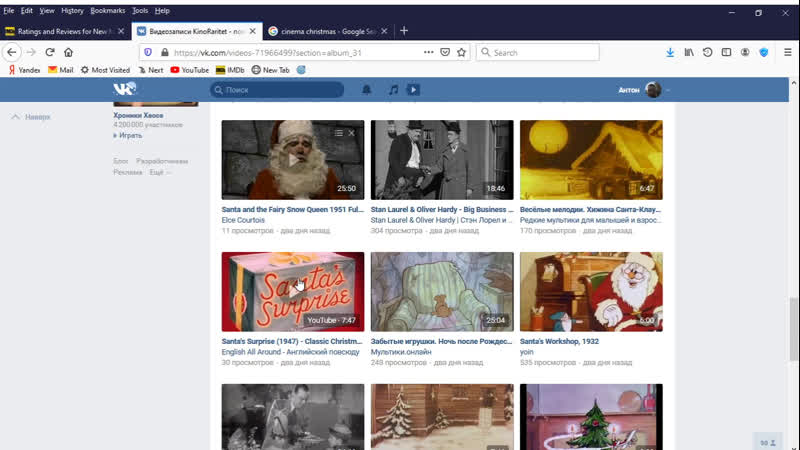Click the browser Search box
The width and height of the screenshot is (800, 450).
(x=538, y=52)
